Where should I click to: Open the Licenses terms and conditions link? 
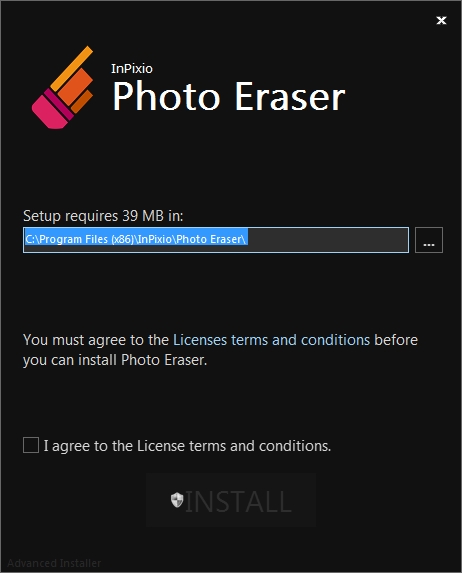tap(271, 340)
